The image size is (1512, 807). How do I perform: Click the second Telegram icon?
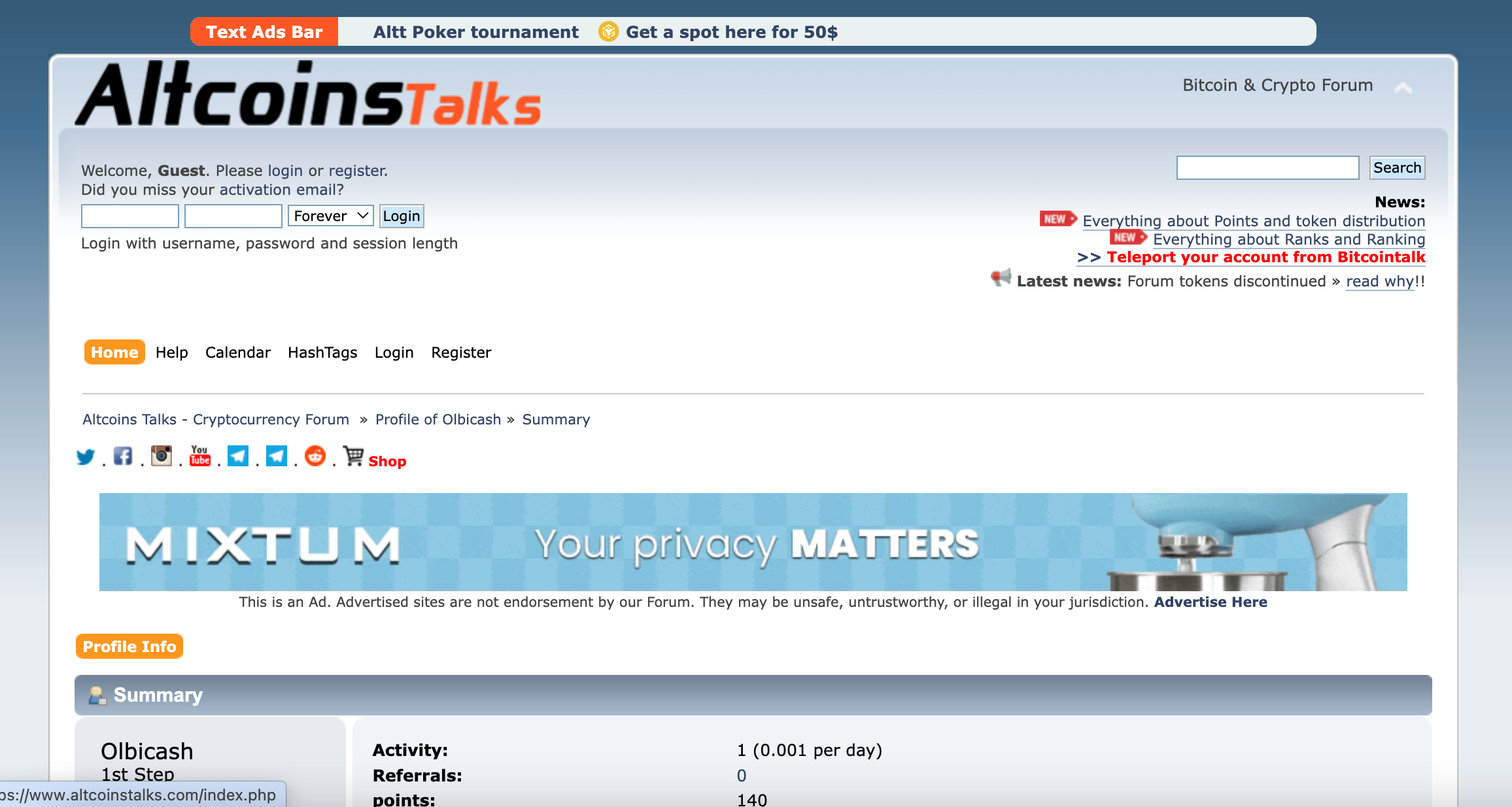tap(277, 456)
